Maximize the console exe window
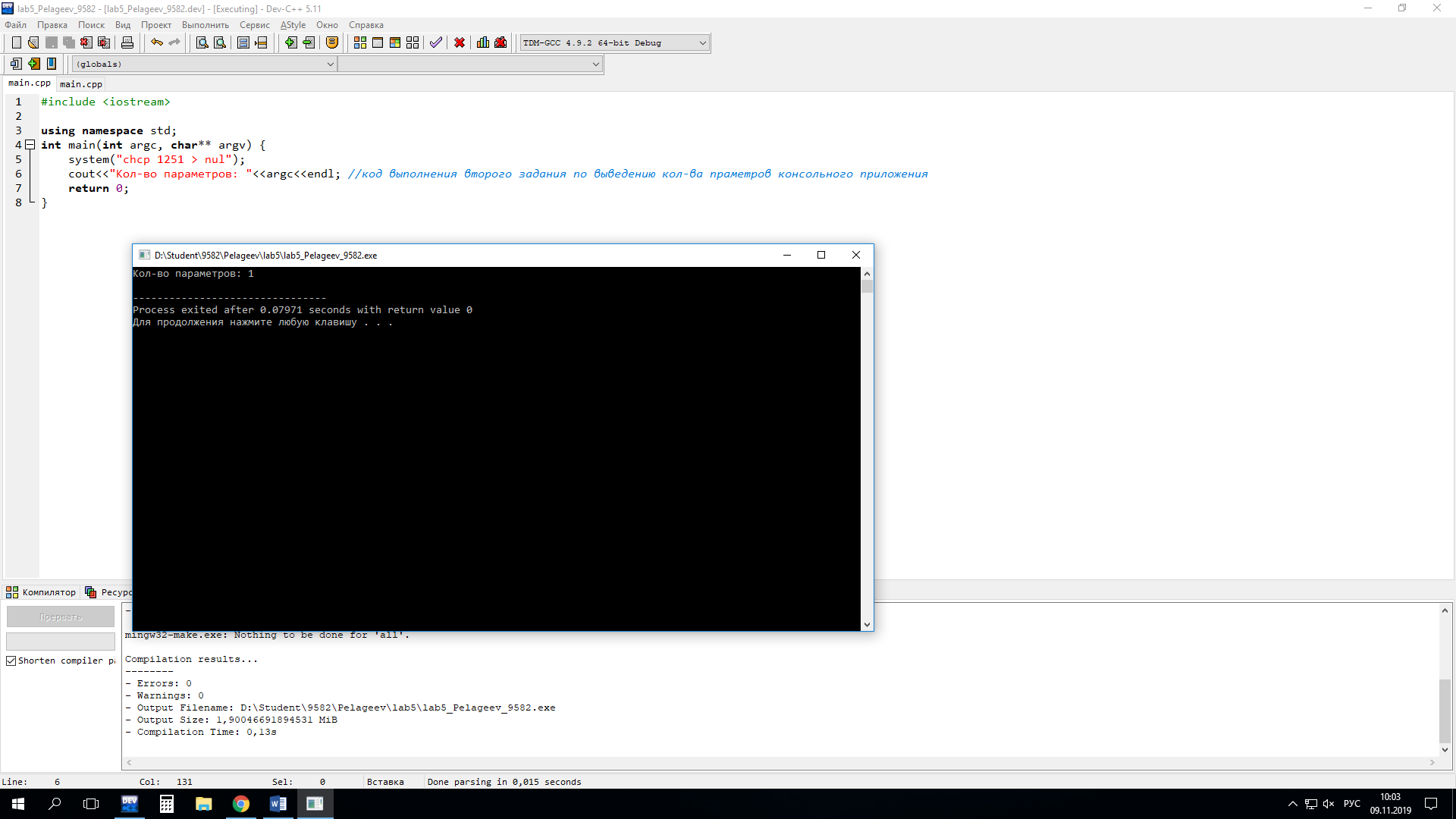The image size is (1456, 819). click(821, 256)
